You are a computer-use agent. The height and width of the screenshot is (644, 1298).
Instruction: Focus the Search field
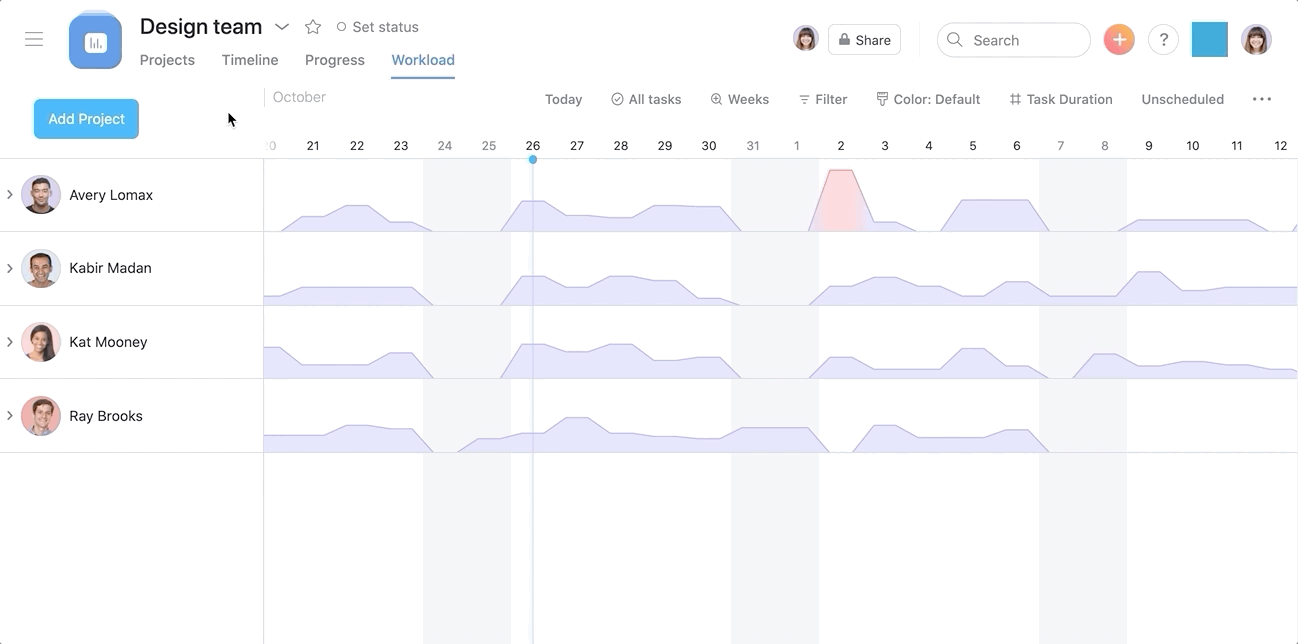coord(1014,40)
